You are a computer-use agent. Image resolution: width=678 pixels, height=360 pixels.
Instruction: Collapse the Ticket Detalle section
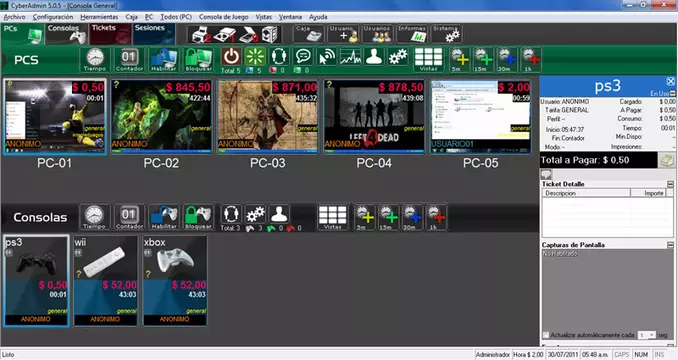point(670,184)
